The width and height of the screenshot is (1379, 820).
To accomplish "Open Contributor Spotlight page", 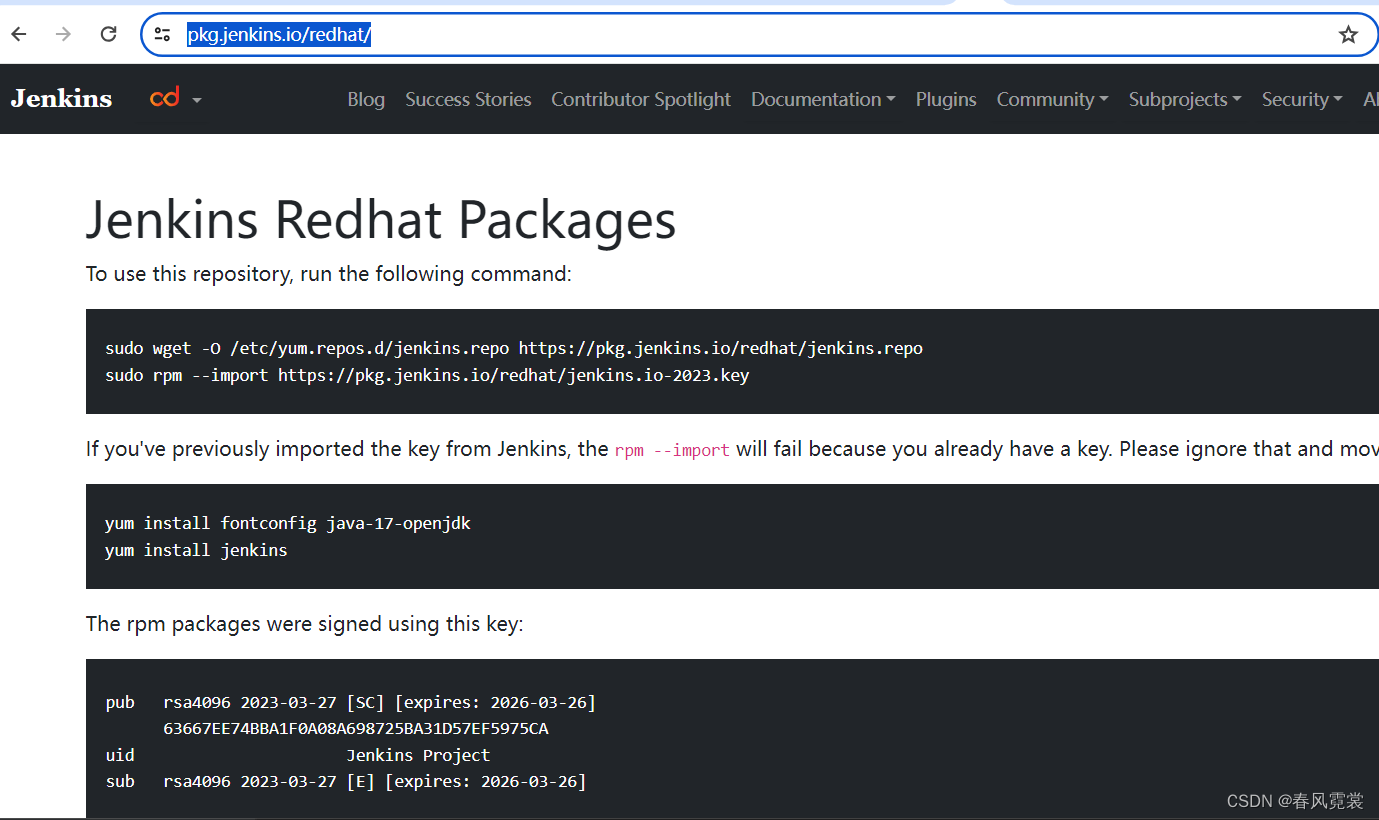I will point(641,99).
